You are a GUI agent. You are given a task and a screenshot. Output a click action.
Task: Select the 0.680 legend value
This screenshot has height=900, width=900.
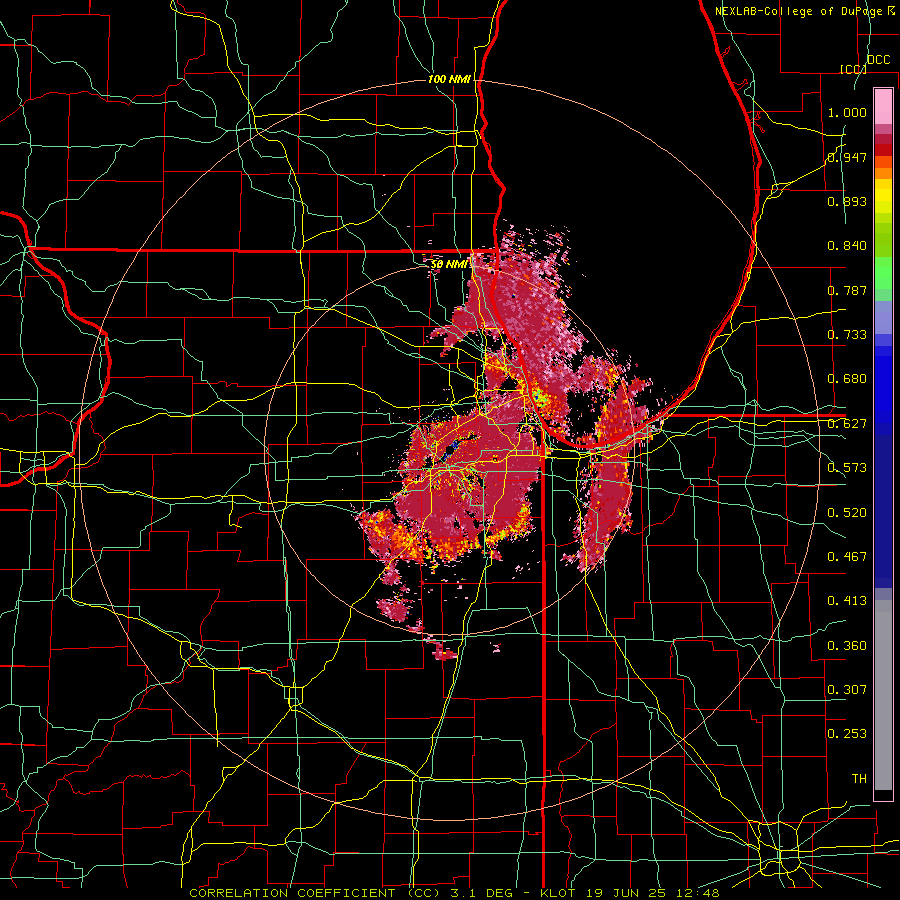847,379
